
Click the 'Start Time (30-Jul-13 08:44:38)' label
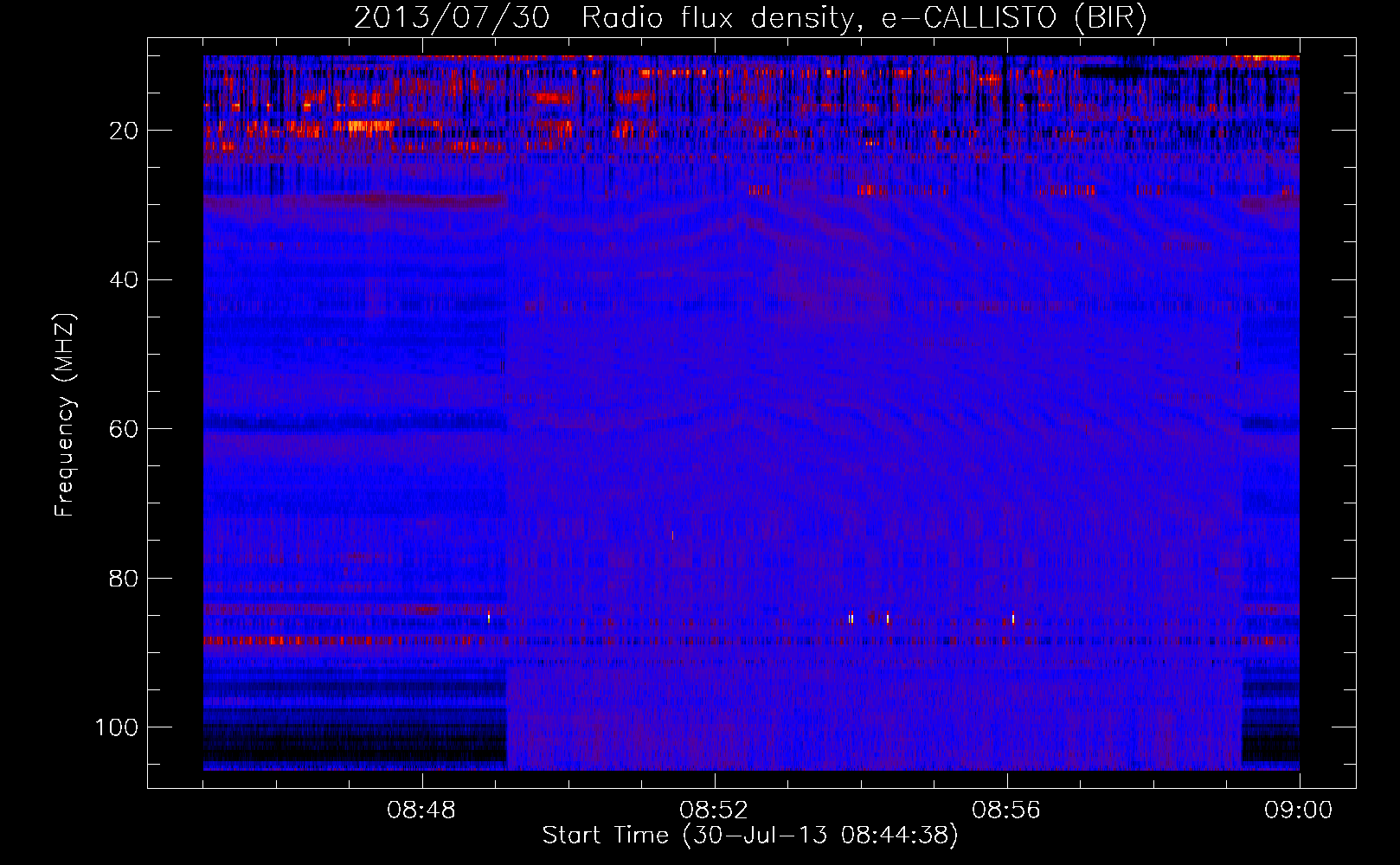coord(750,836)
